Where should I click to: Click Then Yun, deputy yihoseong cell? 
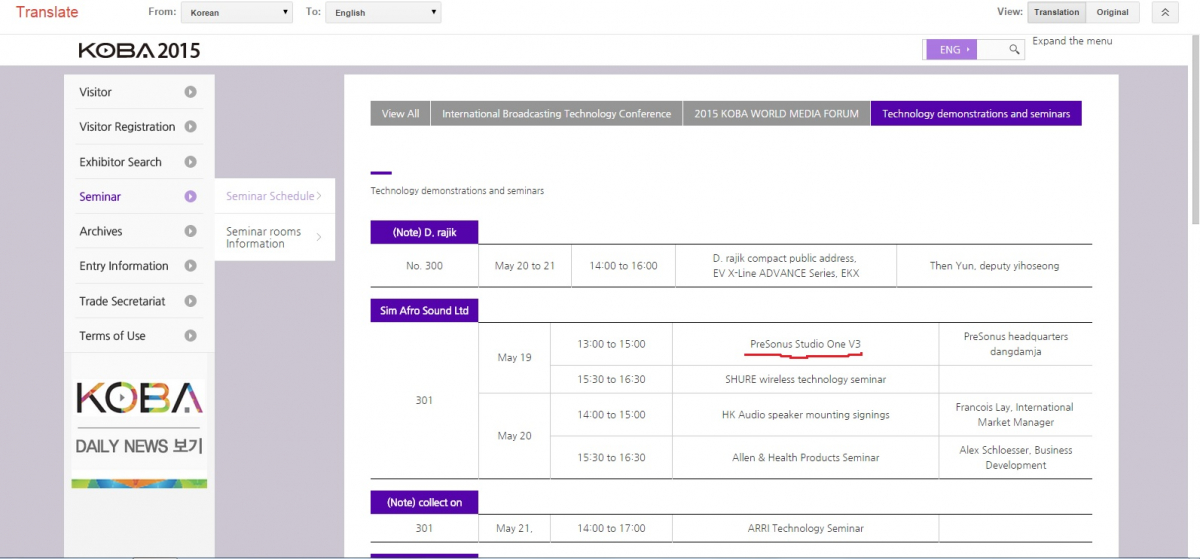pyautogui.click(x=994, y=266)
